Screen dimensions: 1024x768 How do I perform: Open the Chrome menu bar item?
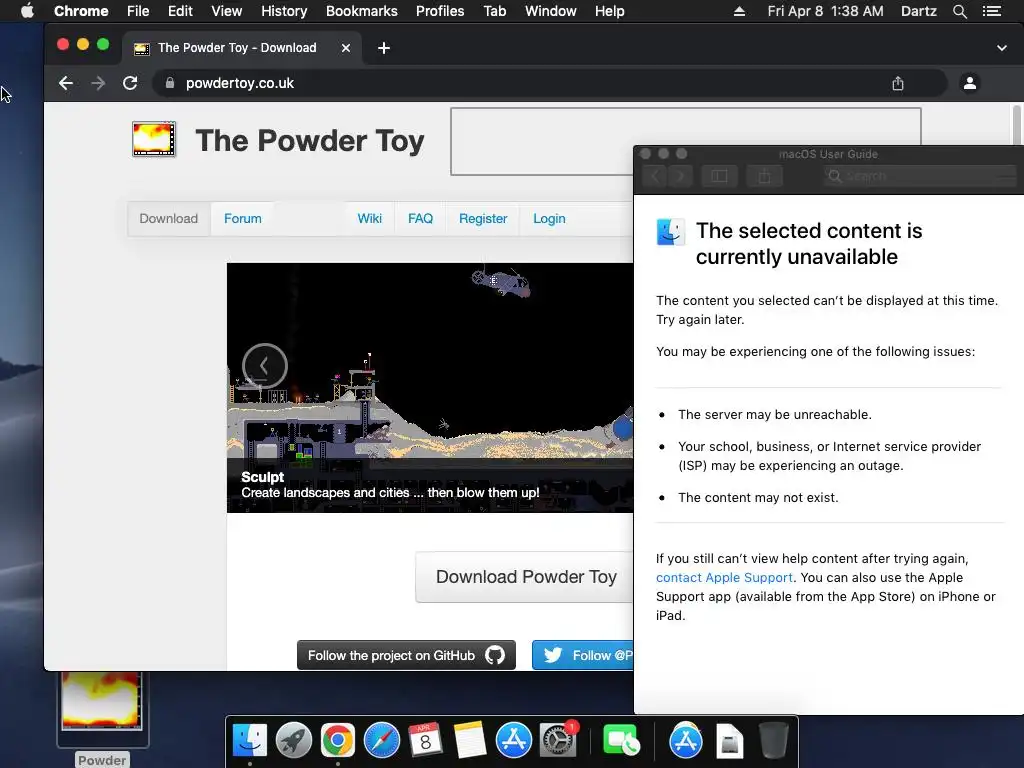(81, 11)
